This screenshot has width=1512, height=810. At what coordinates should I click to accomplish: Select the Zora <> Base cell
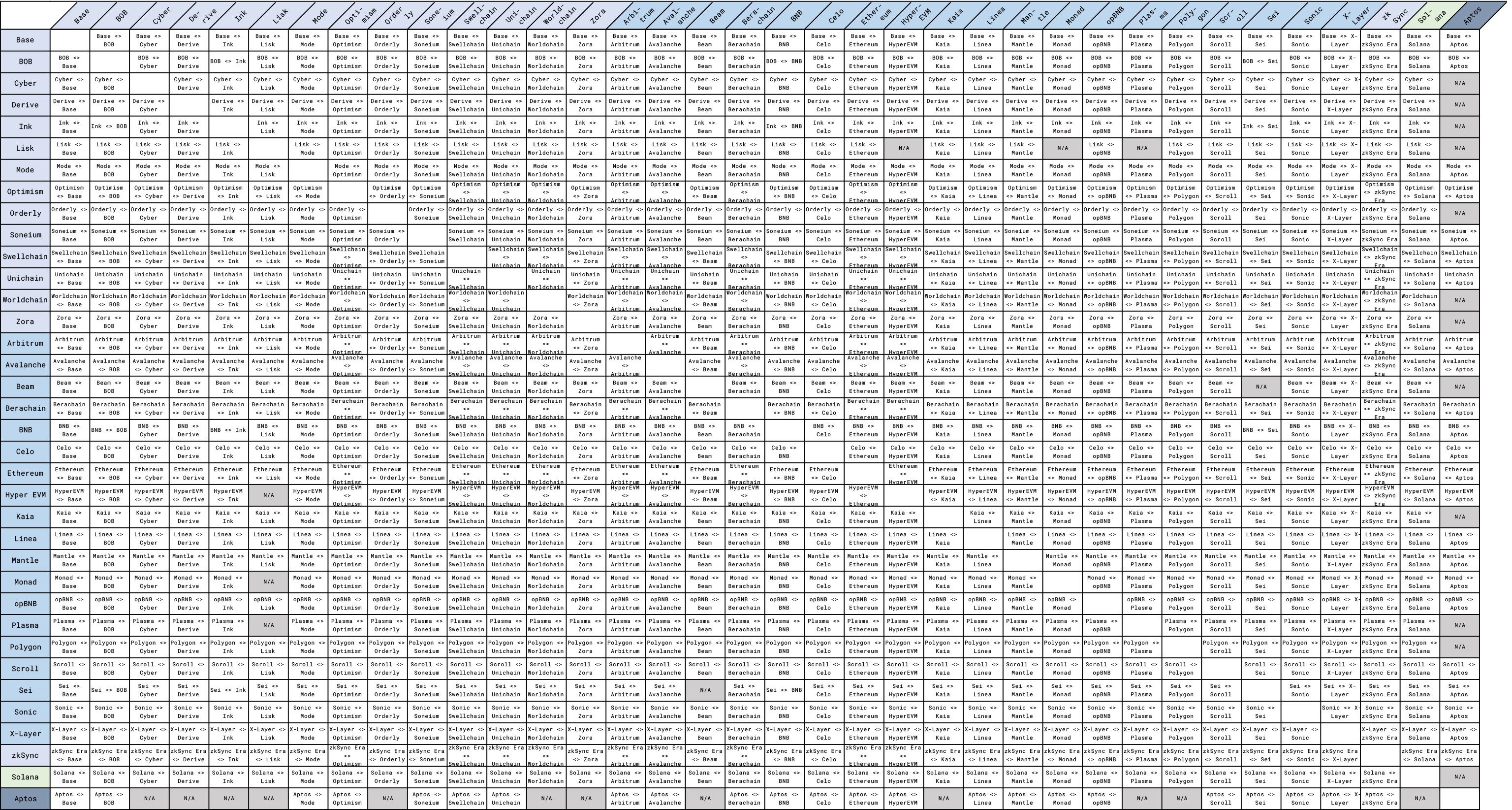point(69,322)
